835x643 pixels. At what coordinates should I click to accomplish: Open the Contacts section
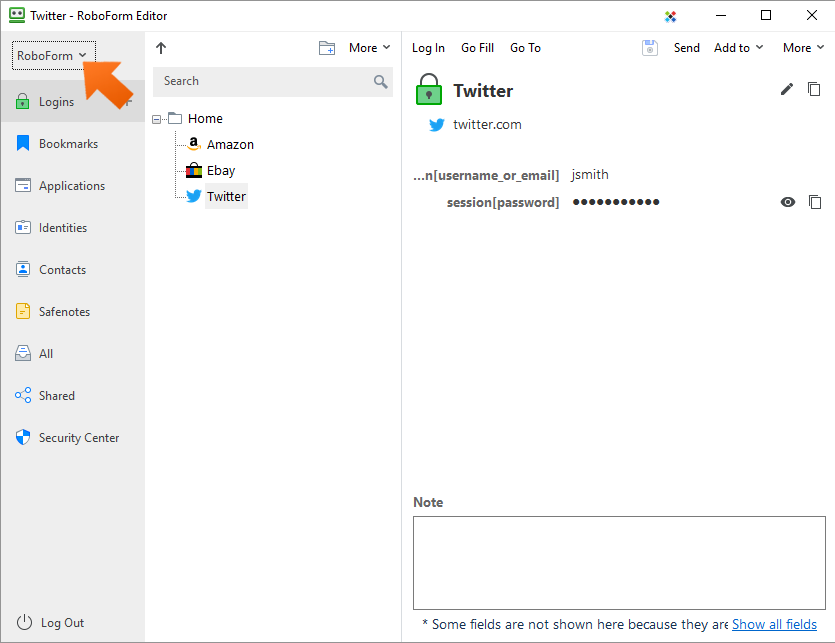(x=72, y=270)
